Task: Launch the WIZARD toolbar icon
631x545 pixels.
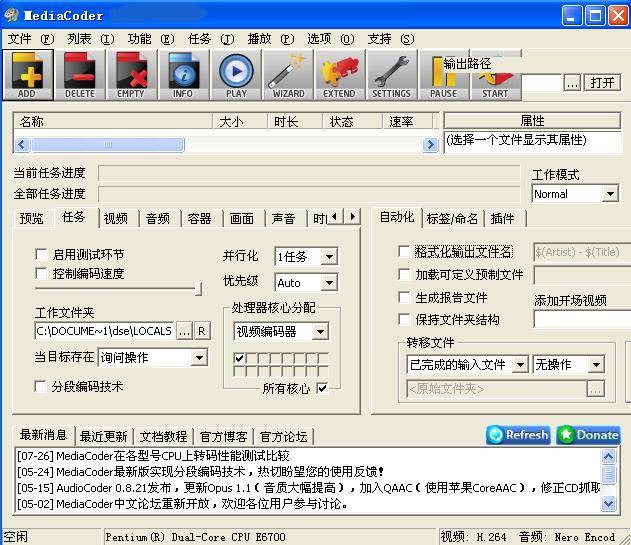Action: click(288, 75)
